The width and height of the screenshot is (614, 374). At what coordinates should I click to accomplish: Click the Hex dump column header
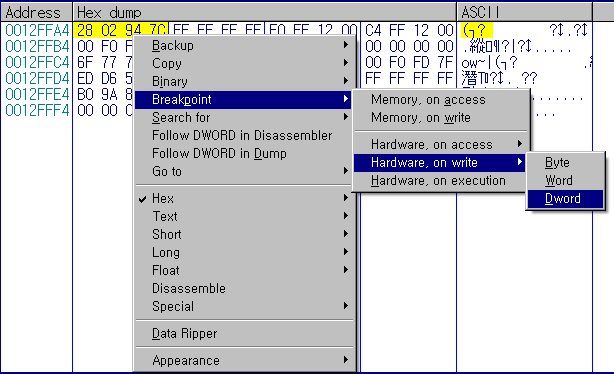click(265, 13)
